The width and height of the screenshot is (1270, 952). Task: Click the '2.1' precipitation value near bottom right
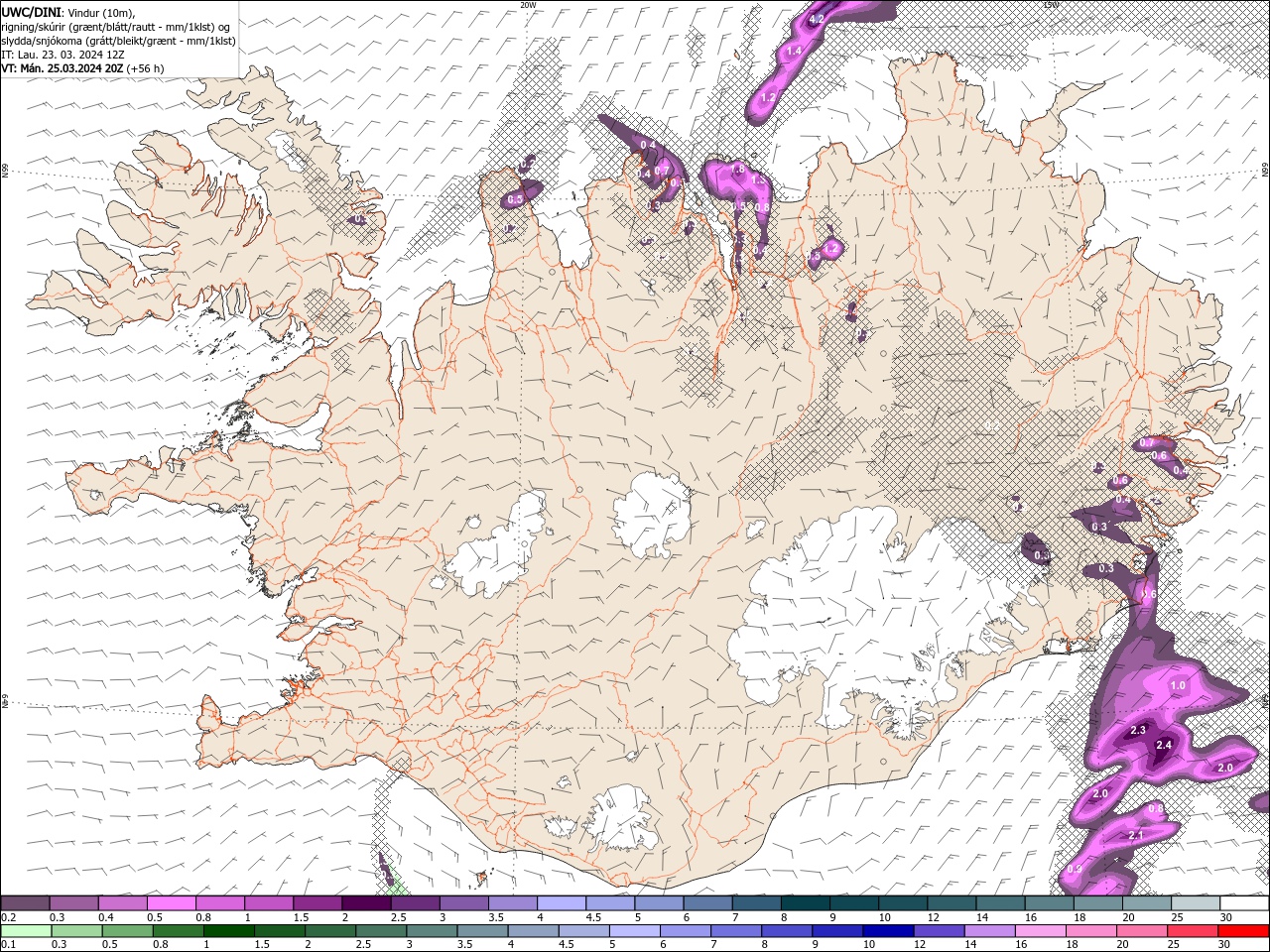tap(1137, 836)
